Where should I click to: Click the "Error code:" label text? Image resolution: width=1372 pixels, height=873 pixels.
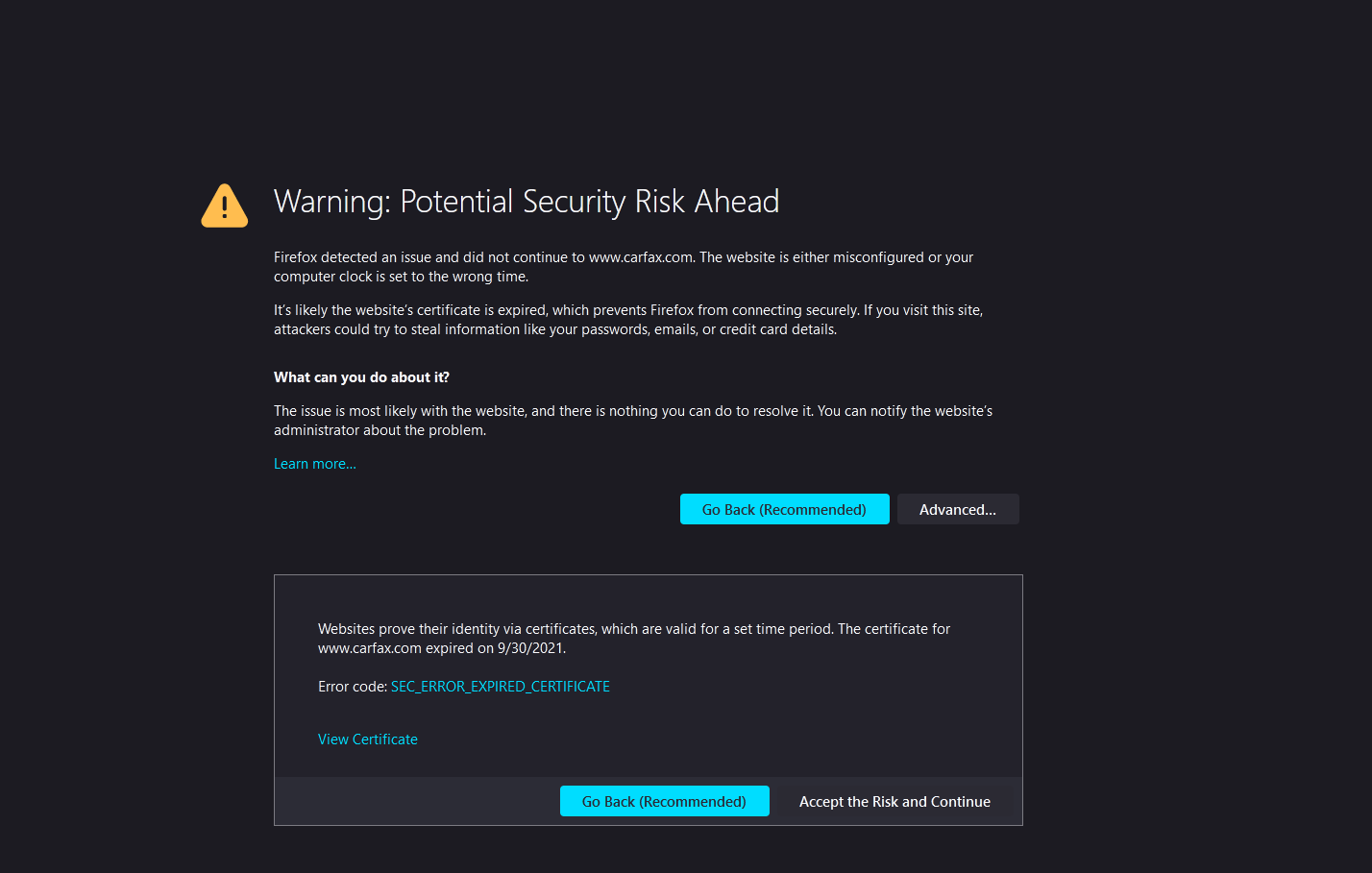coord(352,687)
